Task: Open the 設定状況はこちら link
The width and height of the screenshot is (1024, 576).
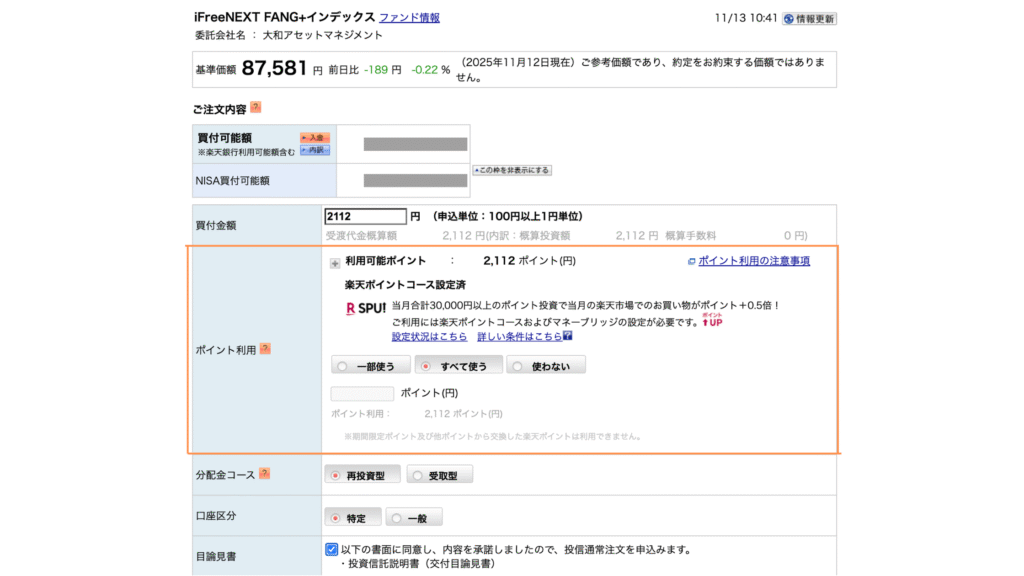Action: [x=429, y=337]
